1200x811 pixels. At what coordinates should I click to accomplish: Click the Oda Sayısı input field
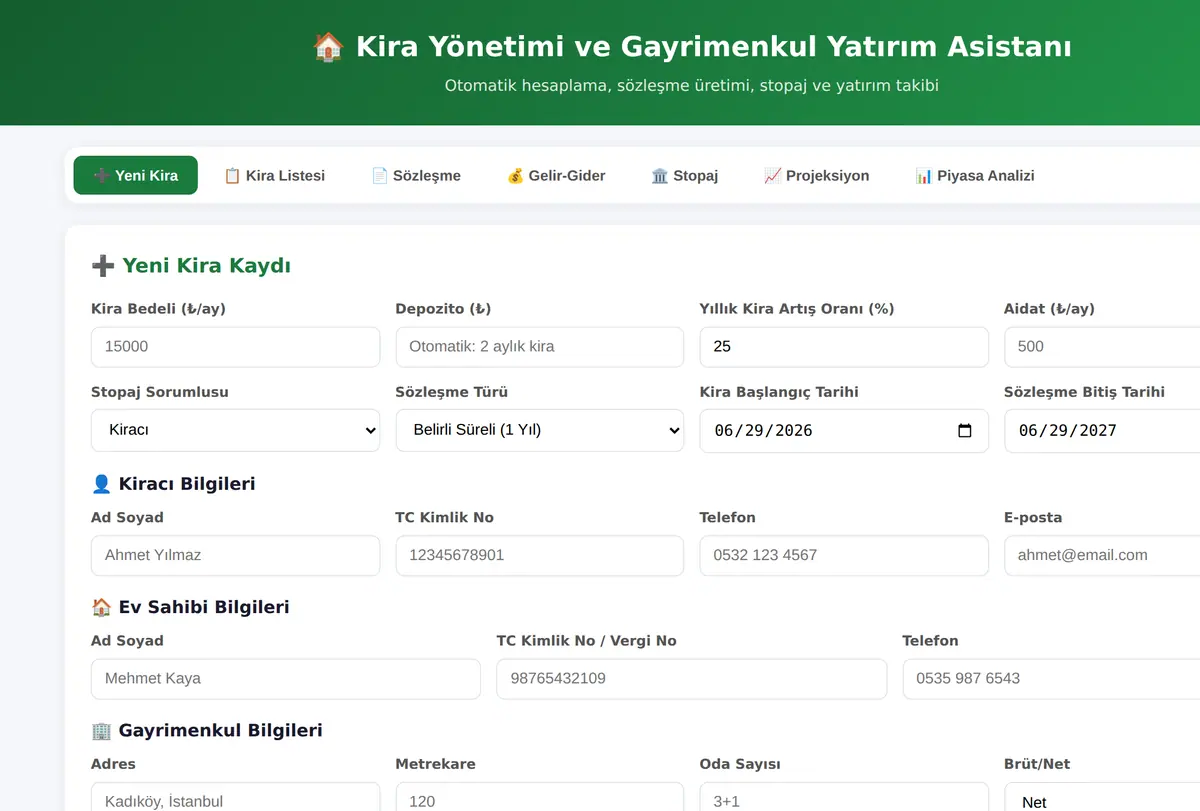pos(844,797)
